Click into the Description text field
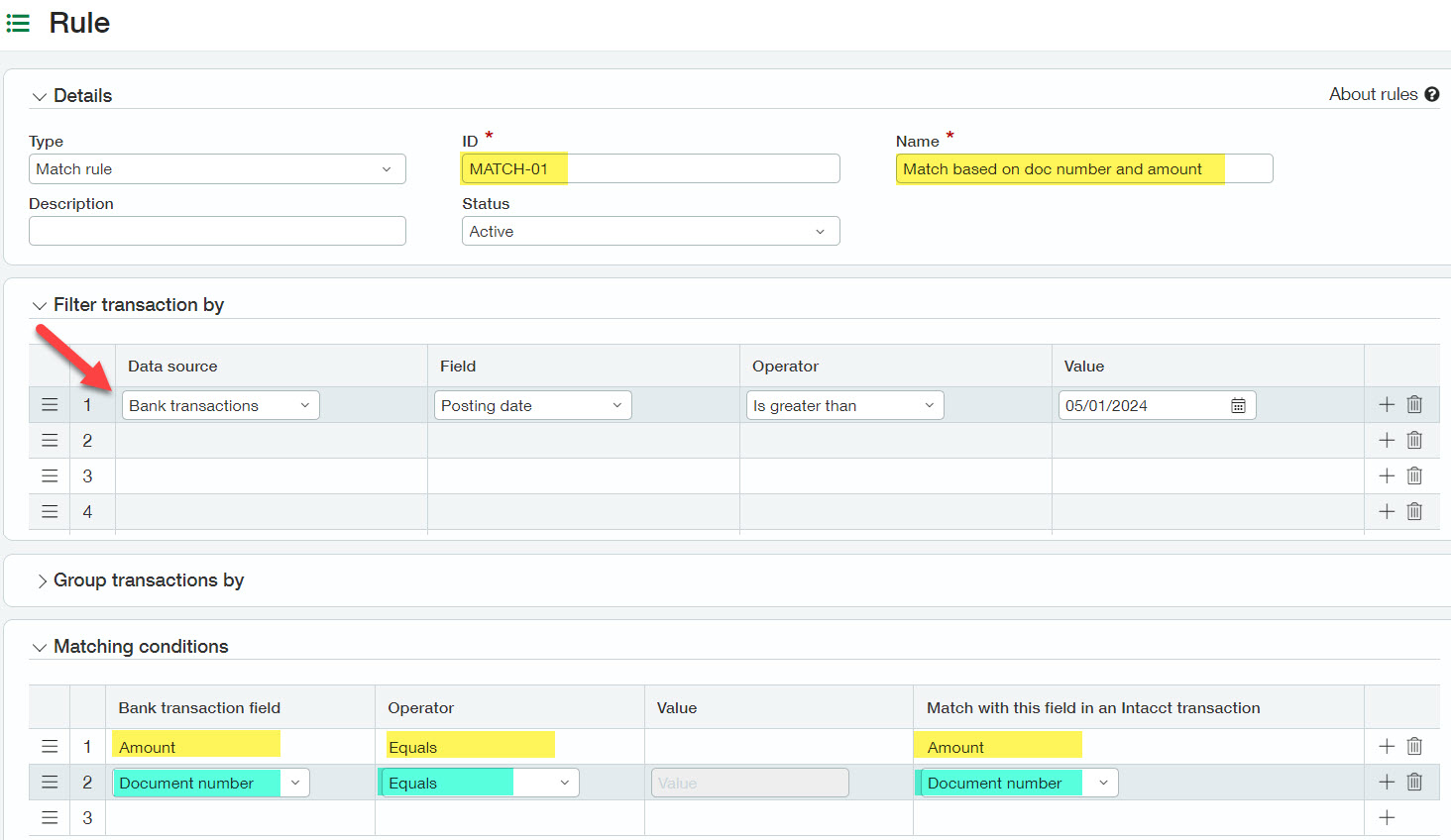The height and width of the screenshot is (840, 1451). tap(217, 232)
